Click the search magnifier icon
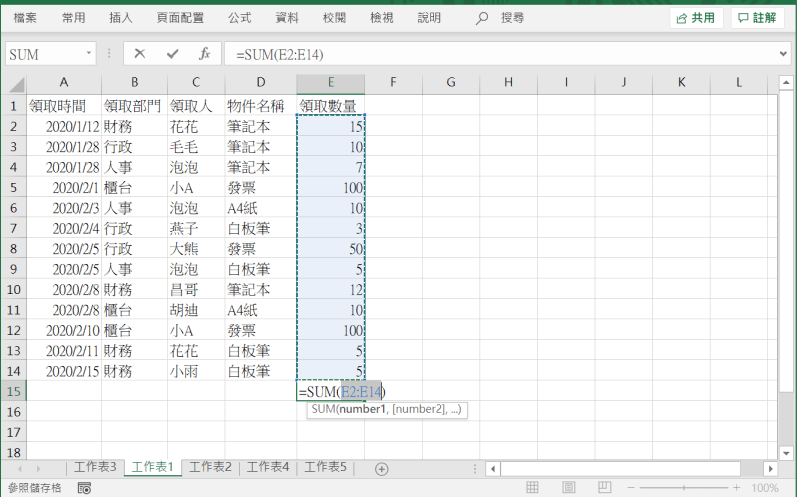Screen dimensions: 797x497 (x=481, y=19)
